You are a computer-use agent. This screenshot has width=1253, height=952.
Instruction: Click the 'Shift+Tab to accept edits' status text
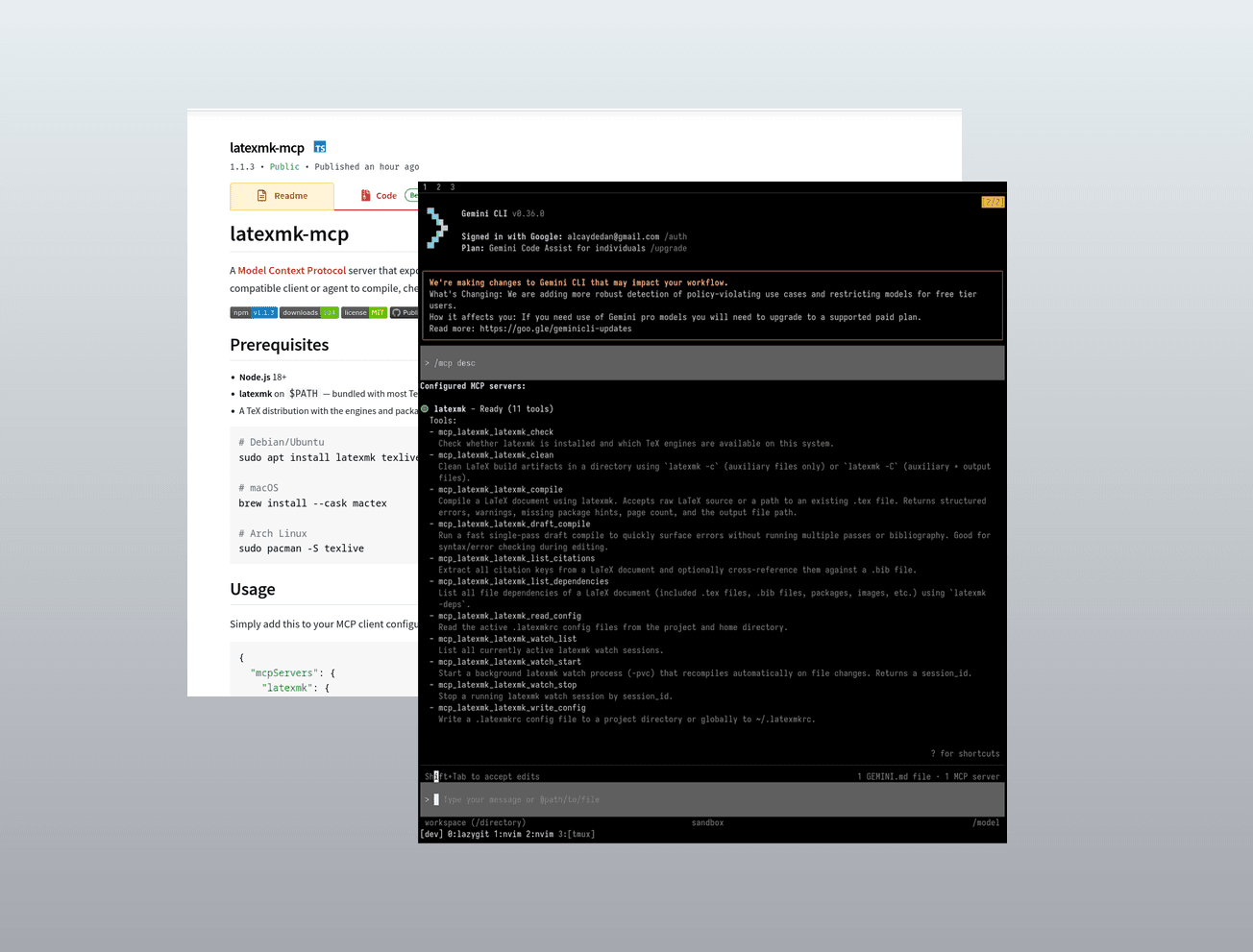pos(482,777)
